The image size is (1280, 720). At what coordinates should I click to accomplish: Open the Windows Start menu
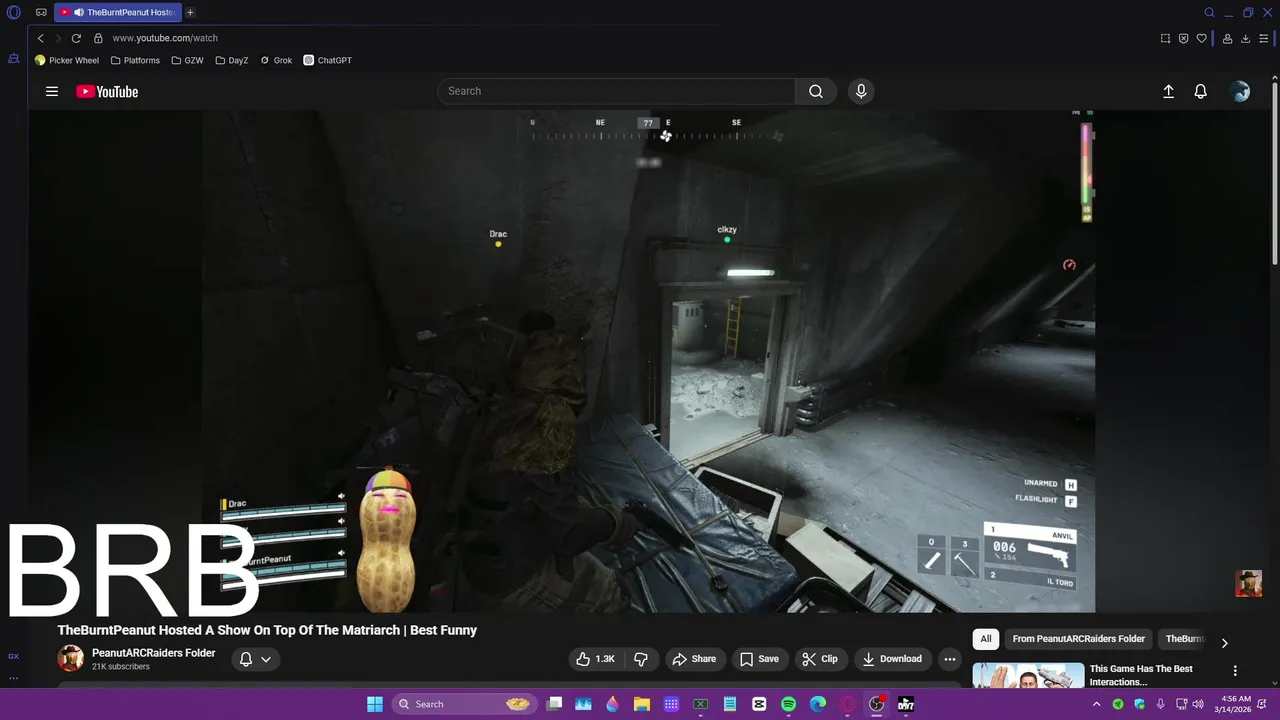pyautogui.click(x=375, y=704)
